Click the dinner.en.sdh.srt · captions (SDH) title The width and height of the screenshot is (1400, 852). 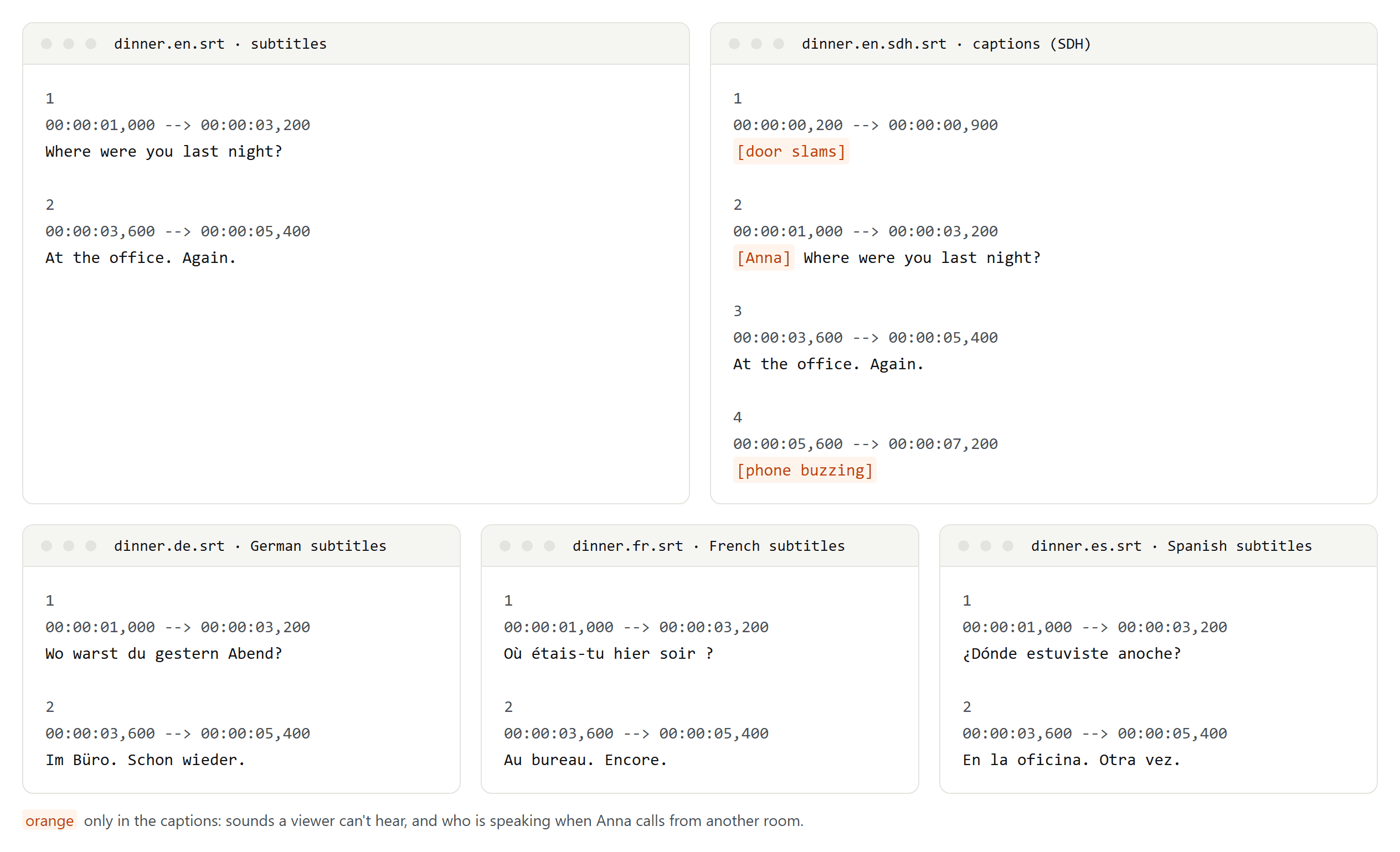[946, 44]
